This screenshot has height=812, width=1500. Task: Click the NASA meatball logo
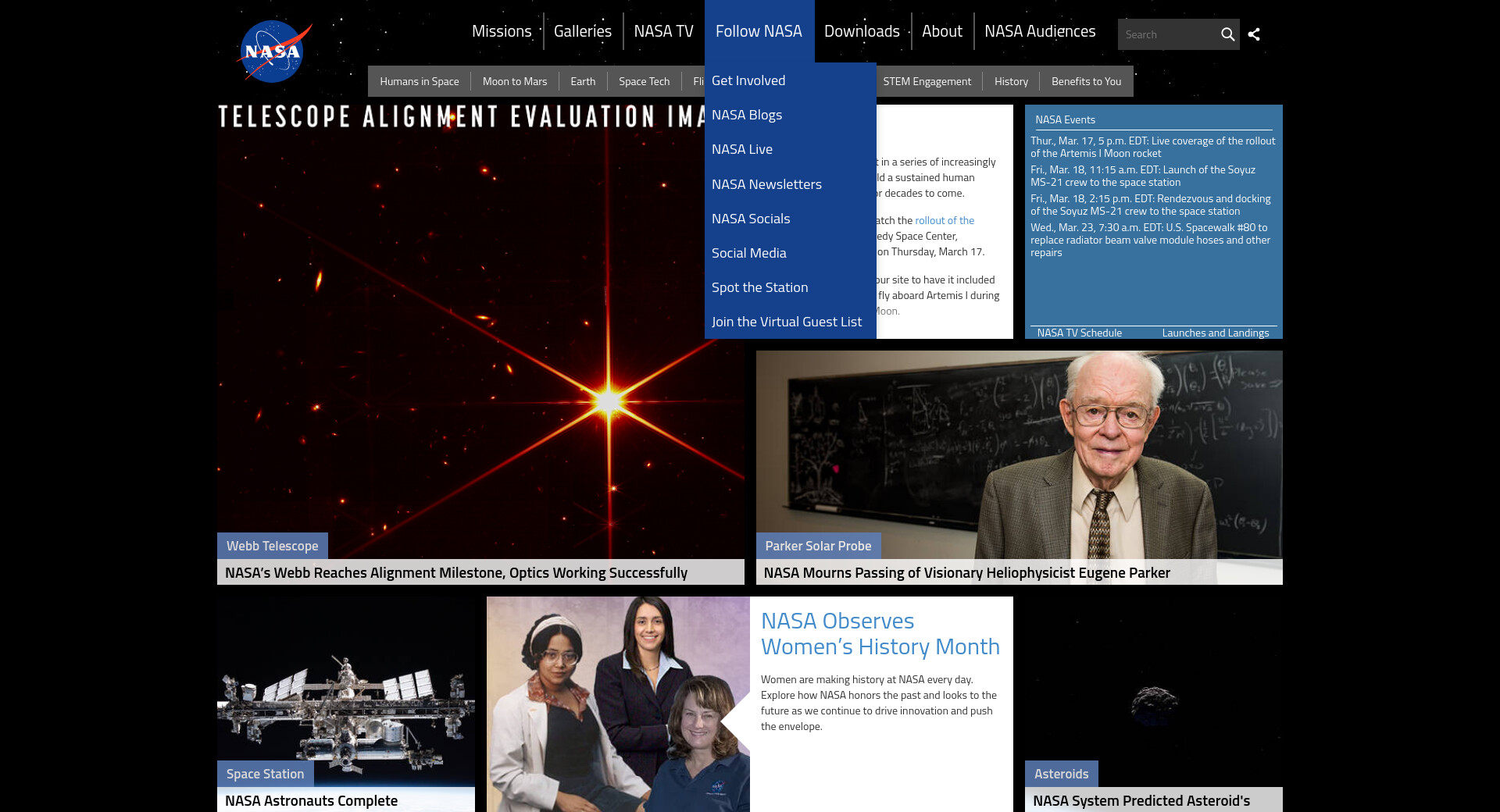pos(274,52)
